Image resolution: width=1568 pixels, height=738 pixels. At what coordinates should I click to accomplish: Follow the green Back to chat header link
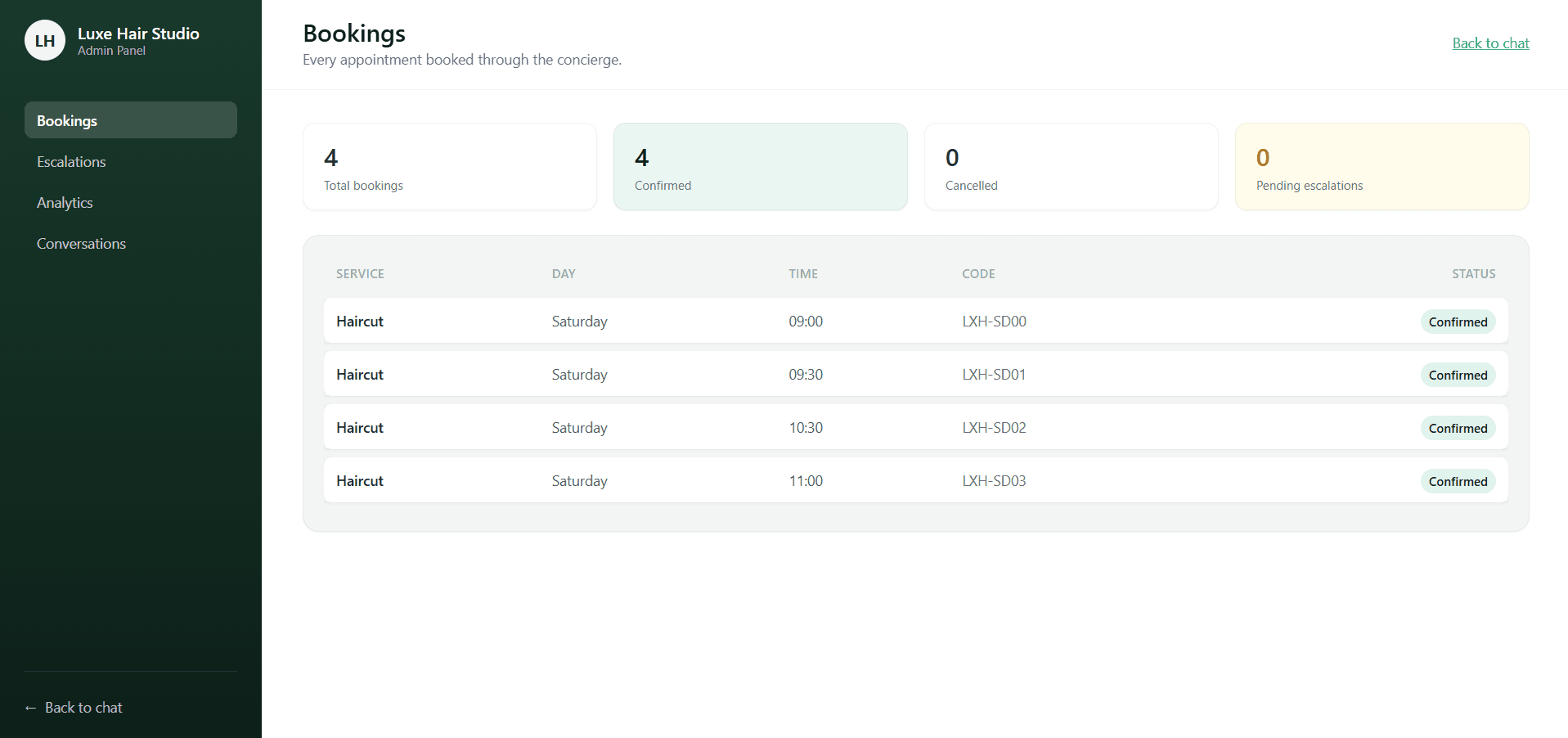pyautogui.click(x=1490, y=43)
